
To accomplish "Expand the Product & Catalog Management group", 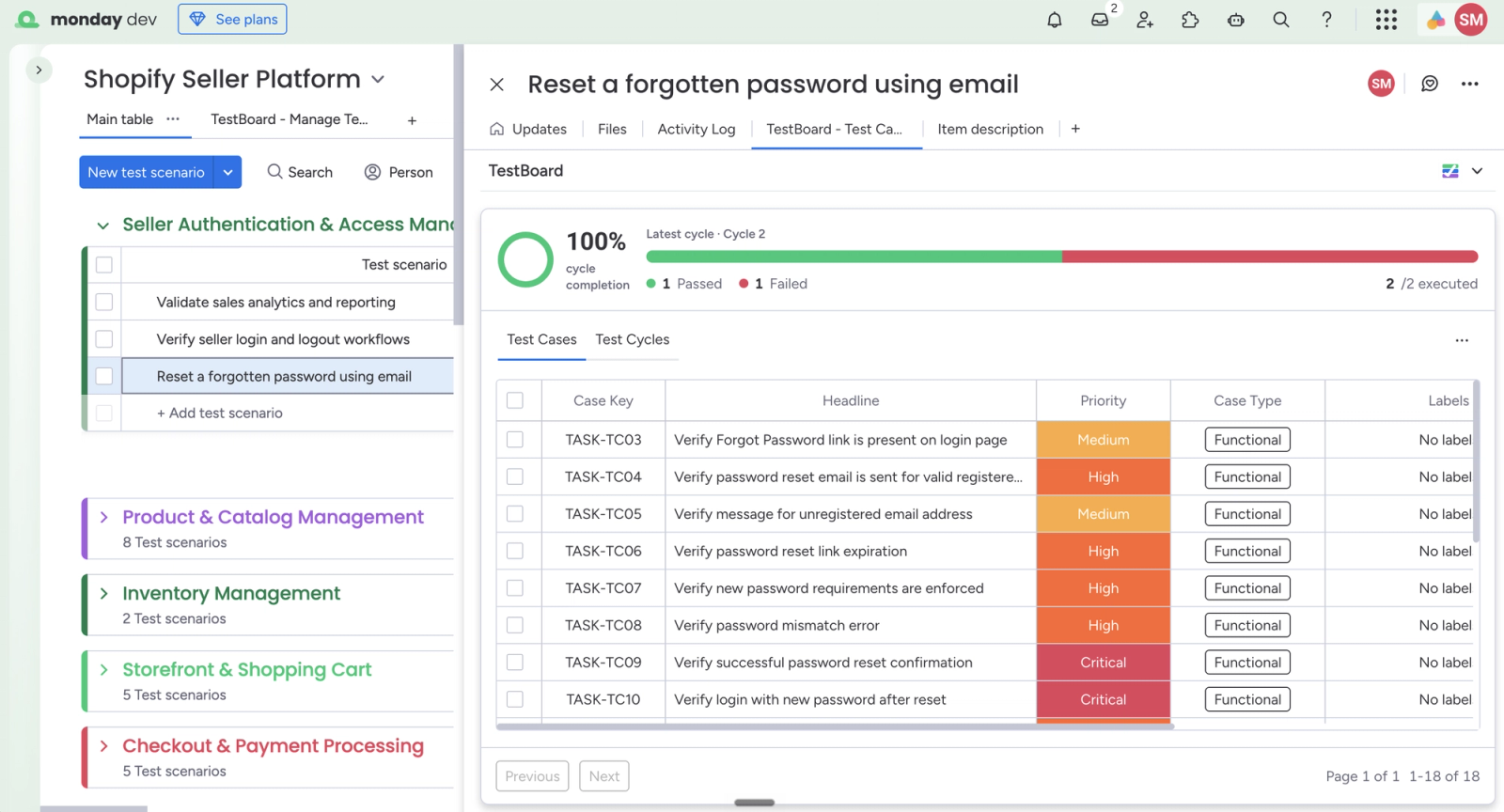I will [x=104, y=517].
